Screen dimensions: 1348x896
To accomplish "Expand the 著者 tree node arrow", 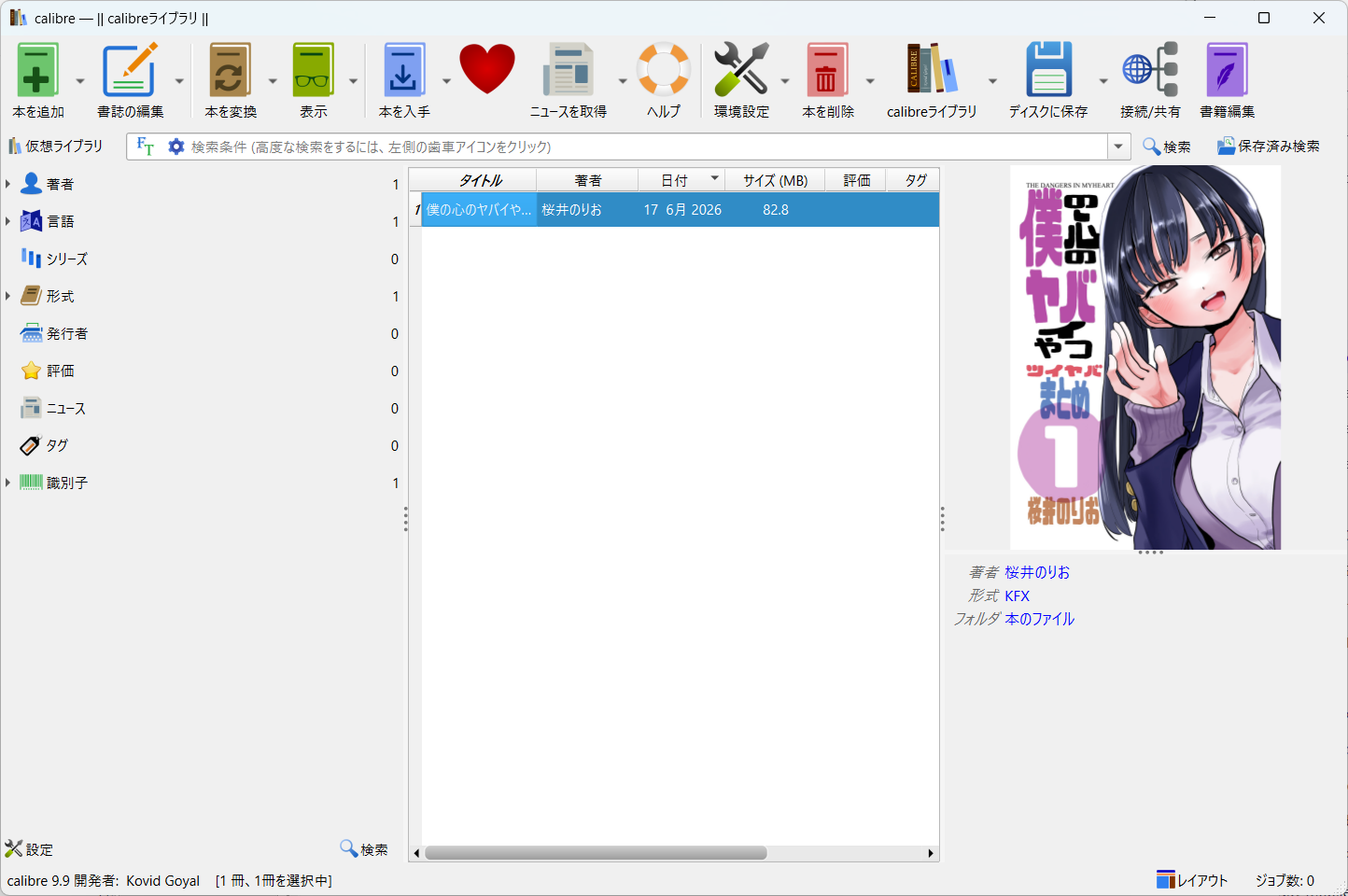I will point(7,184).
